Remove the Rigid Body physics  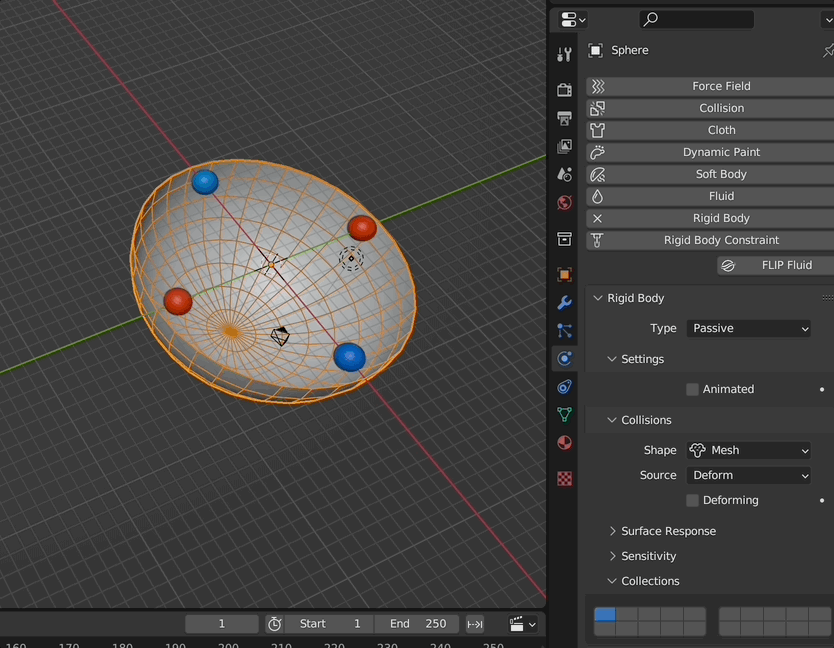pos(710,218)
